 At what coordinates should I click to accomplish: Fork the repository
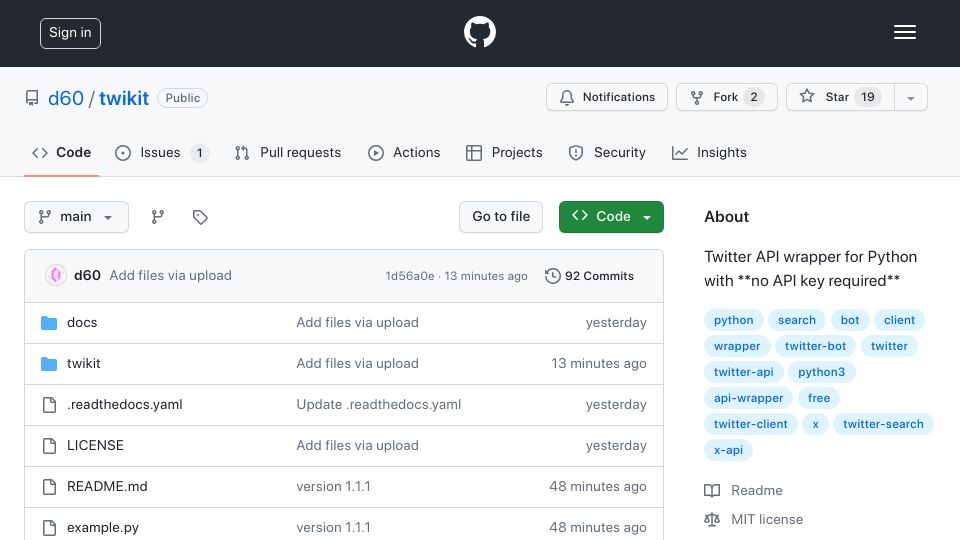coord(727,97)
